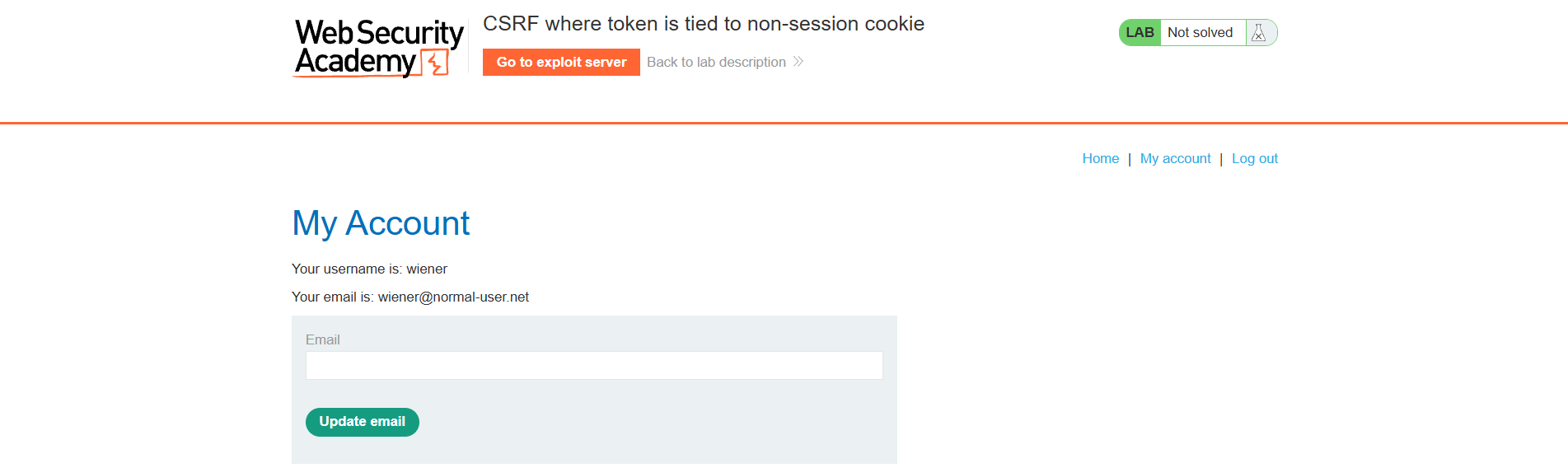Click the Email field label

tap(323, 339)
